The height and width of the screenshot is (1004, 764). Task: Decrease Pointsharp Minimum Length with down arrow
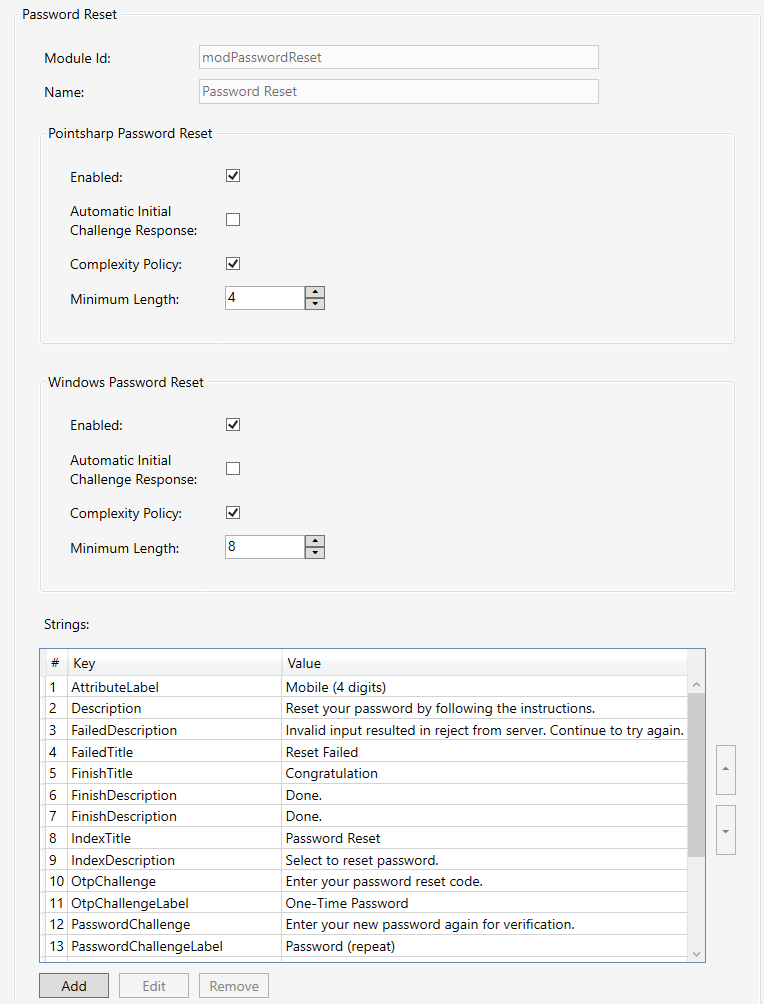point(315,303)
